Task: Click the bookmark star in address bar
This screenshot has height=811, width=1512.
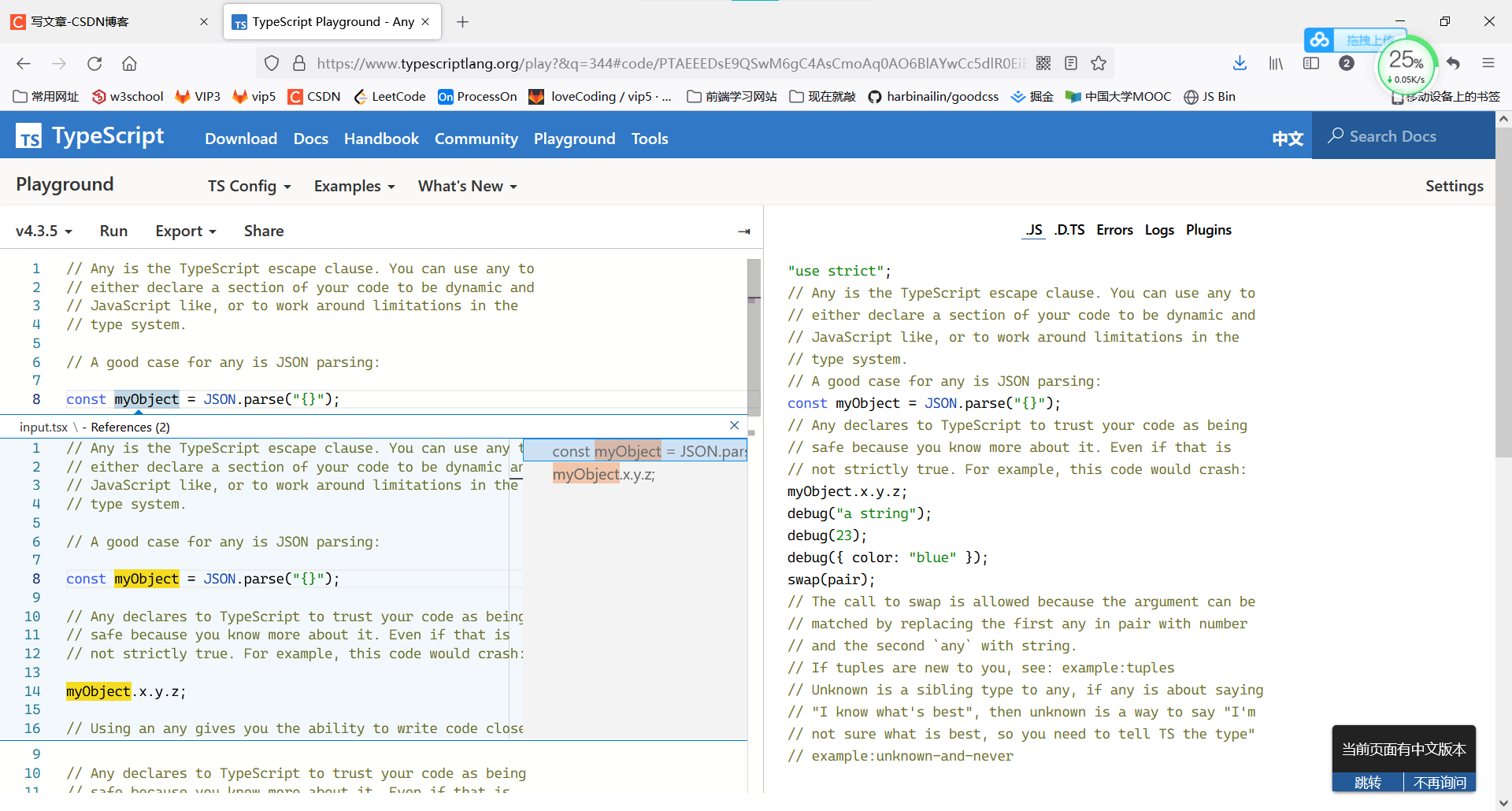Action: point(1099,63)
